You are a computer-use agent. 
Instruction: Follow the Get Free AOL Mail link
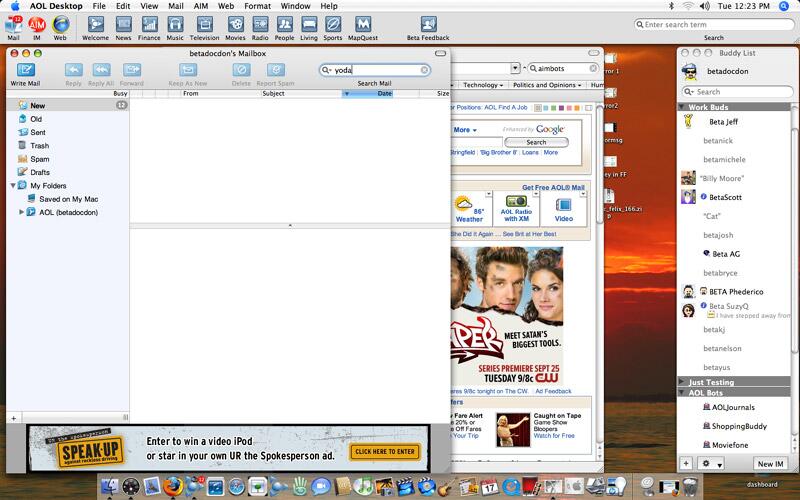(553, 187)
